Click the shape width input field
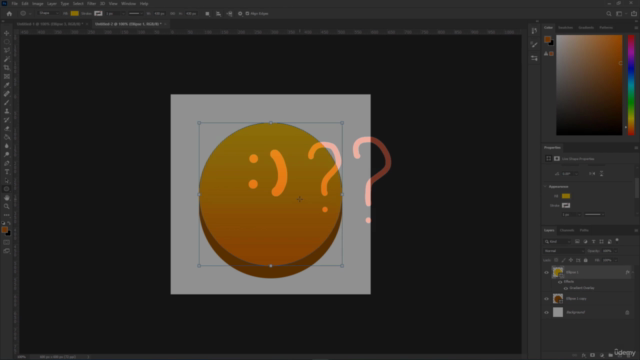 [x=159, y=13]
